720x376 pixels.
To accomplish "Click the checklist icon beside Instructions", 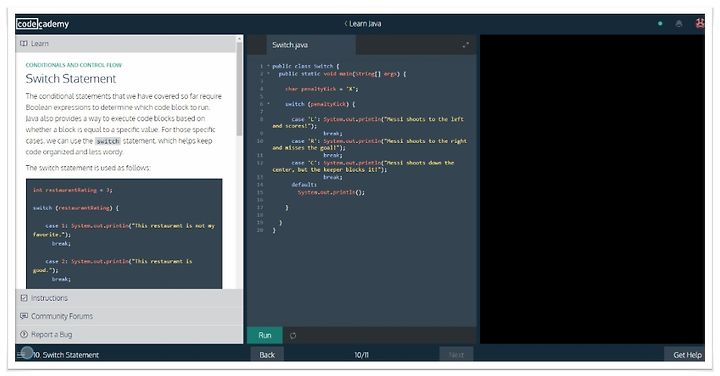I will (24, 298).
